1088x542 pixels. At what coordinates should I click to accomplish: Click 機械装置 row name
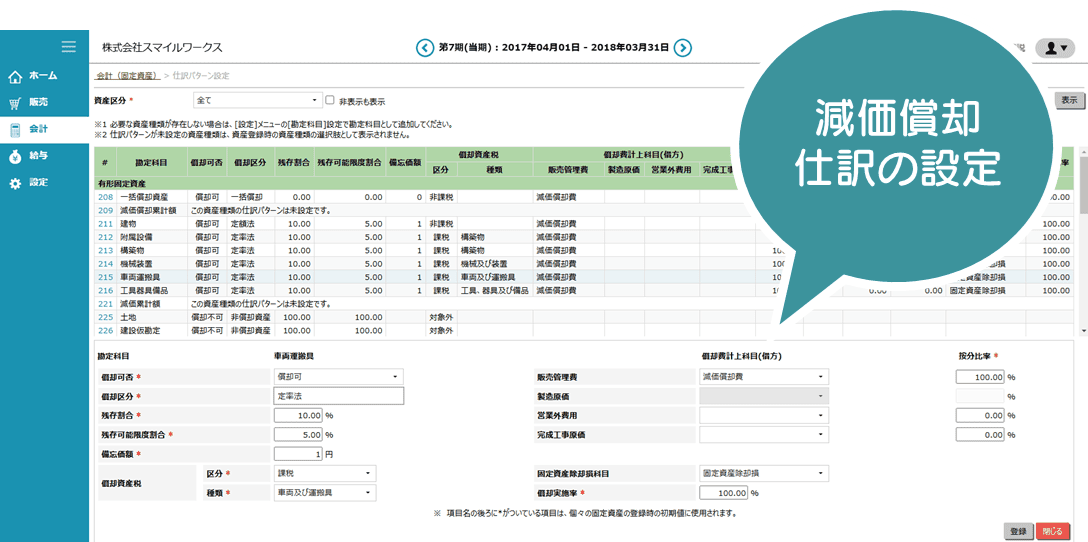pos(136,264)
